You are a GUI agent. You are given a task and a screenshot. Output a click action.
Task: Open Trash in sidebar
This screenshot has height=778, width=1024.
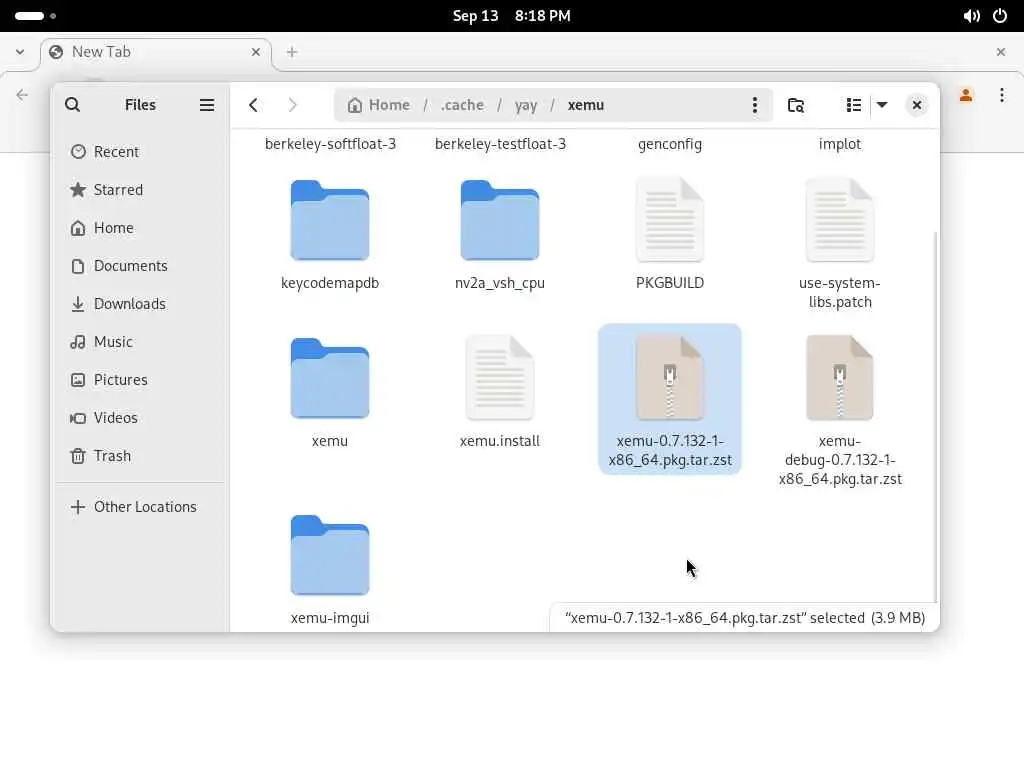point(140,455)
